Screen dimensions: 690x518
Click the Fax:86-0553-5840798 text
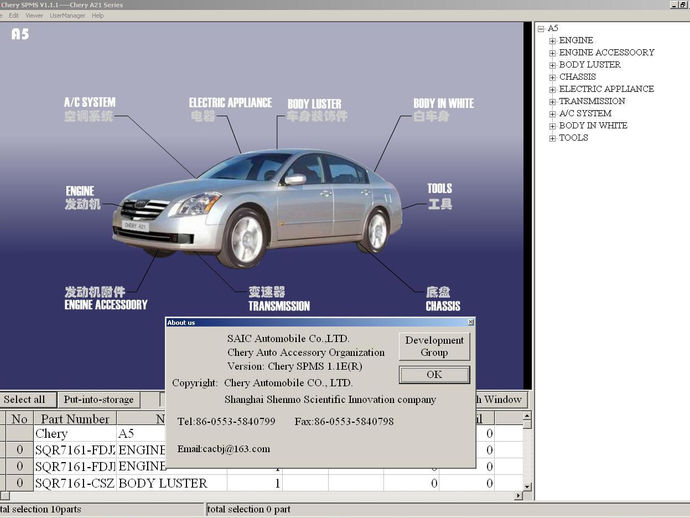point(344,421)
